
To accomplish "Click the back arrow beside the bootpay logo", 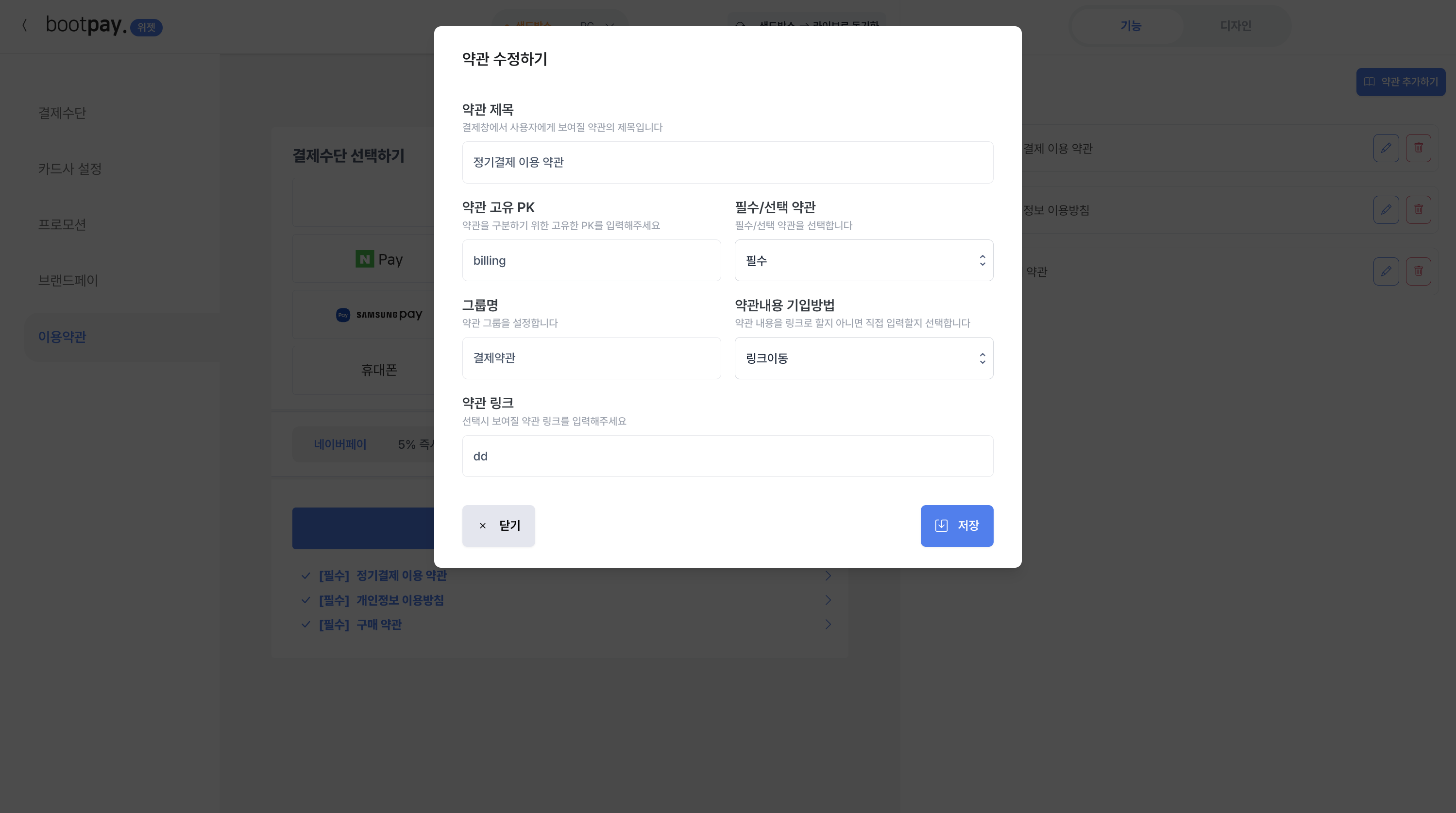I will point(25,25).
